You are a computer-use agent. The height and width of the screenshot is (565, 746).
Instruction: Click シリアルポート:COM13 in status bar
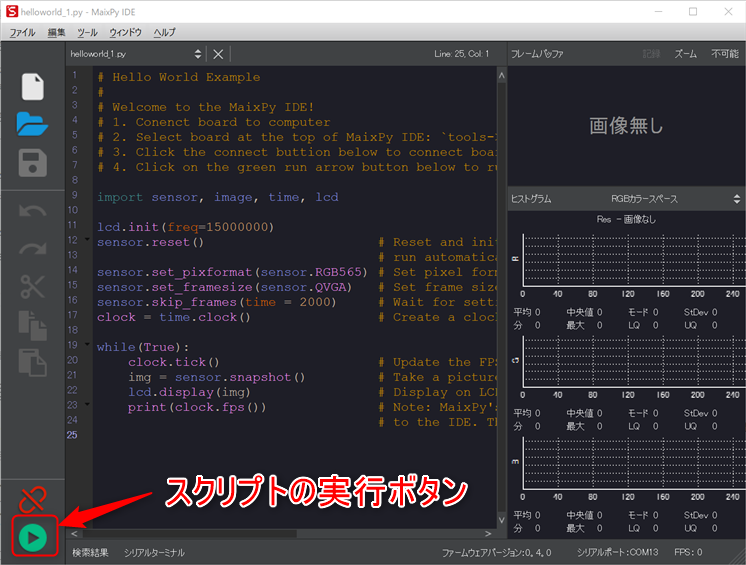point(618,553)
